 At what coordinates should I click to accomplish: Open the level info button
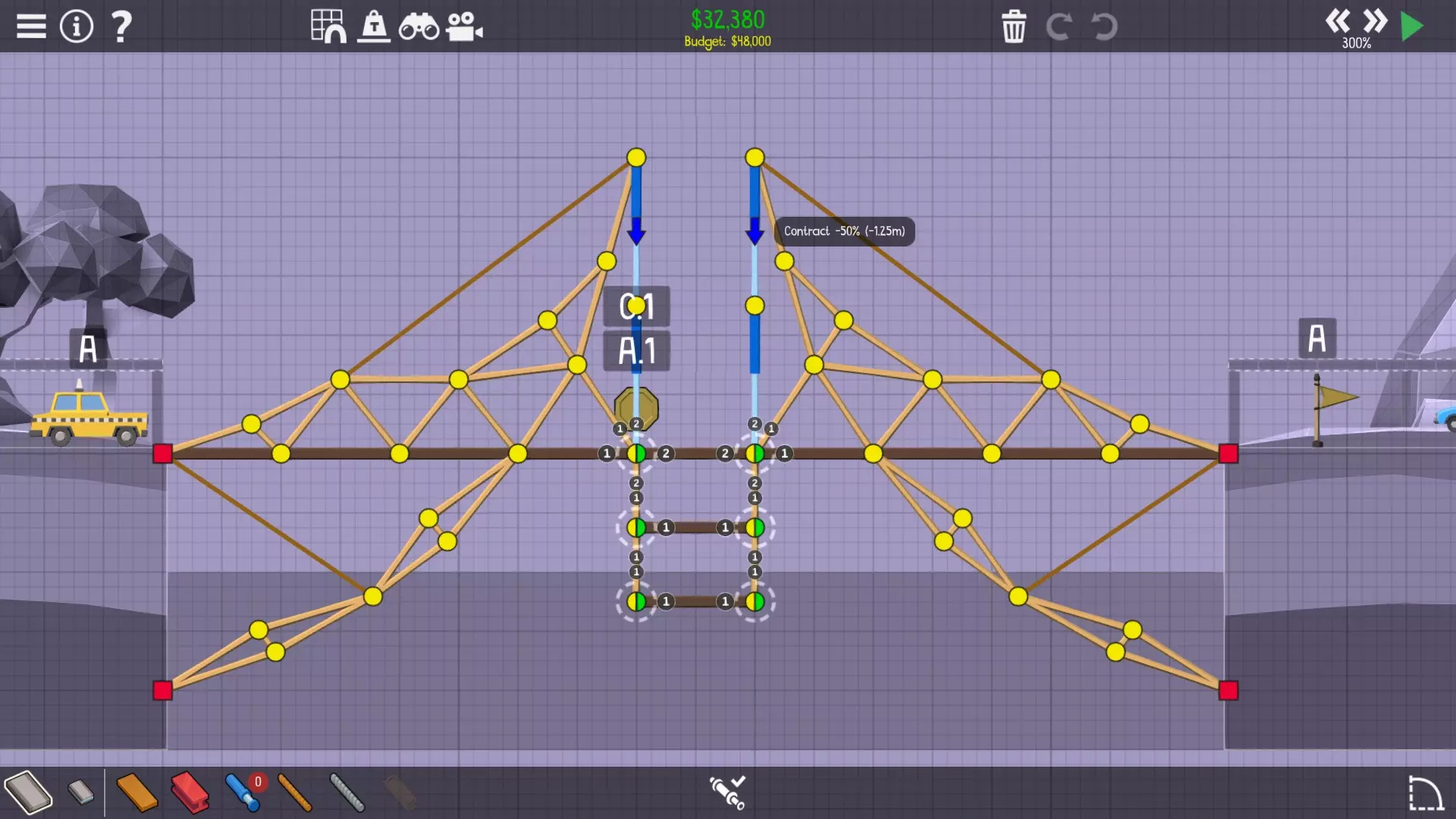(77, 27)
